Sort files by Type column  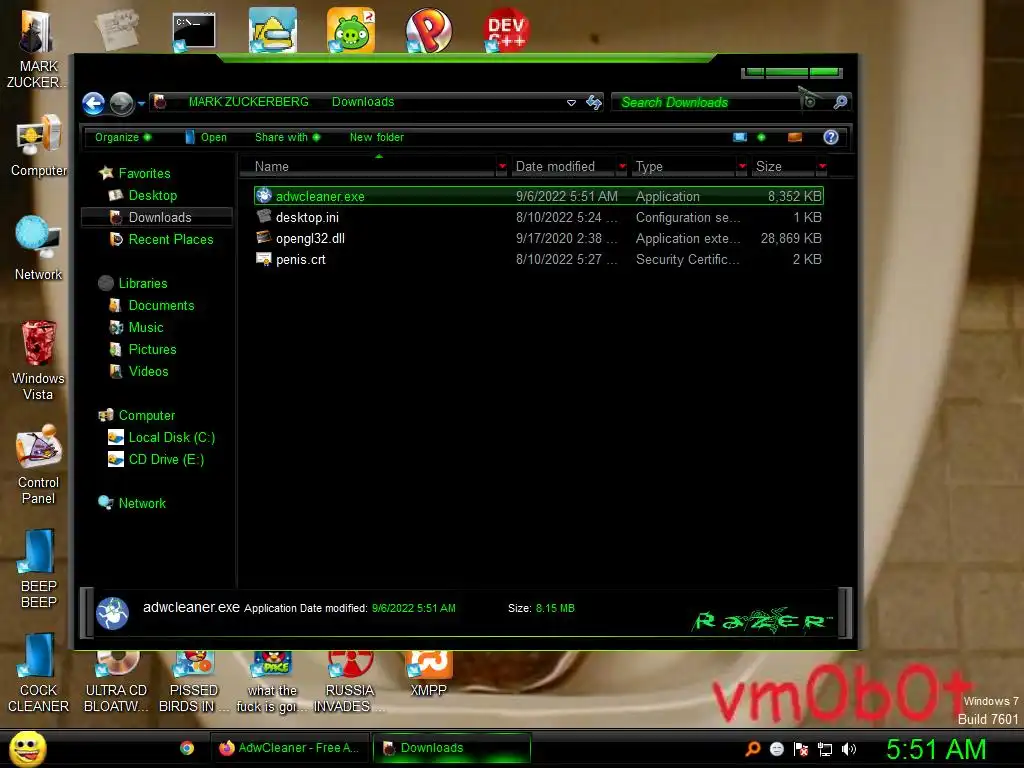684,167
